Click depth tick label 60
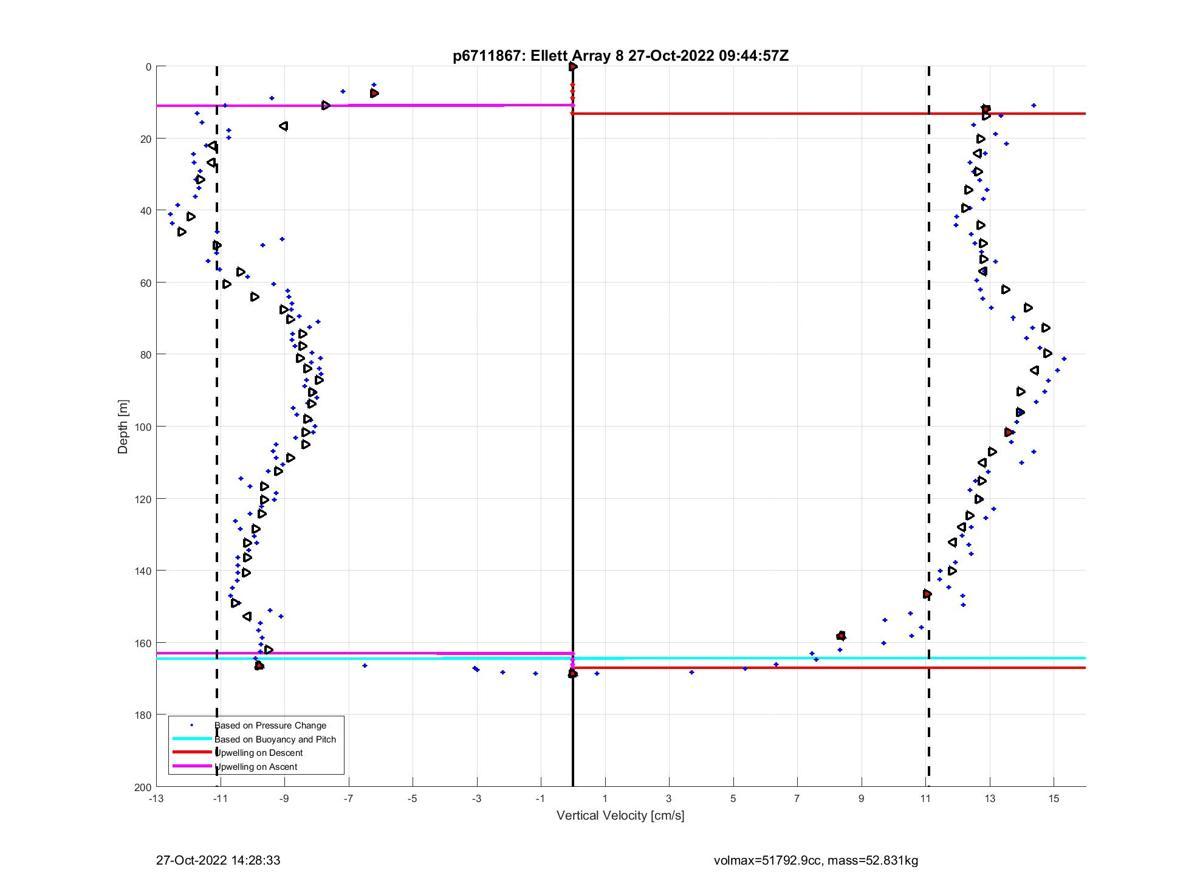The height and width of the screenshot is (885, 1200). tap(145, 283)
